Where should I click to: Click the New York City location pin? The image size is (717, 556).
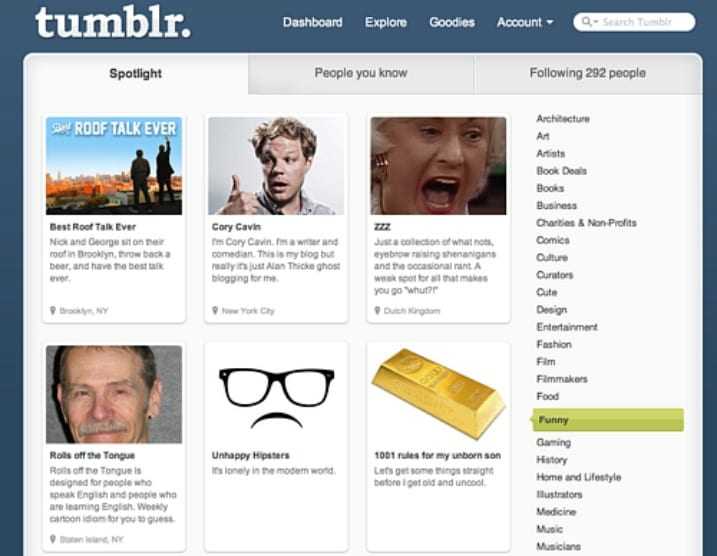click(215, 310)
